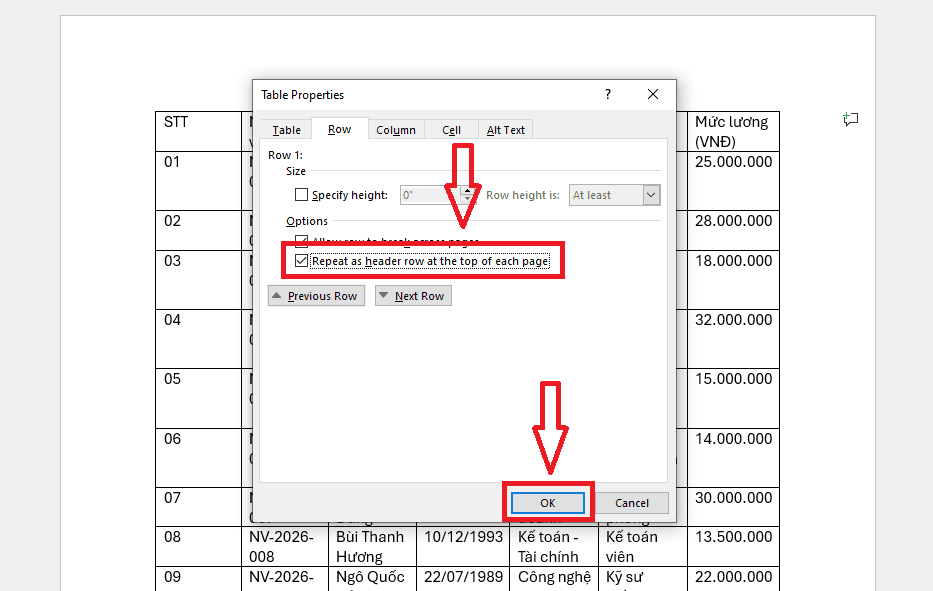The width and height of the screenshot is (933, 591).
Task: Open the Alt Text tab
Action: pos(505,130)
